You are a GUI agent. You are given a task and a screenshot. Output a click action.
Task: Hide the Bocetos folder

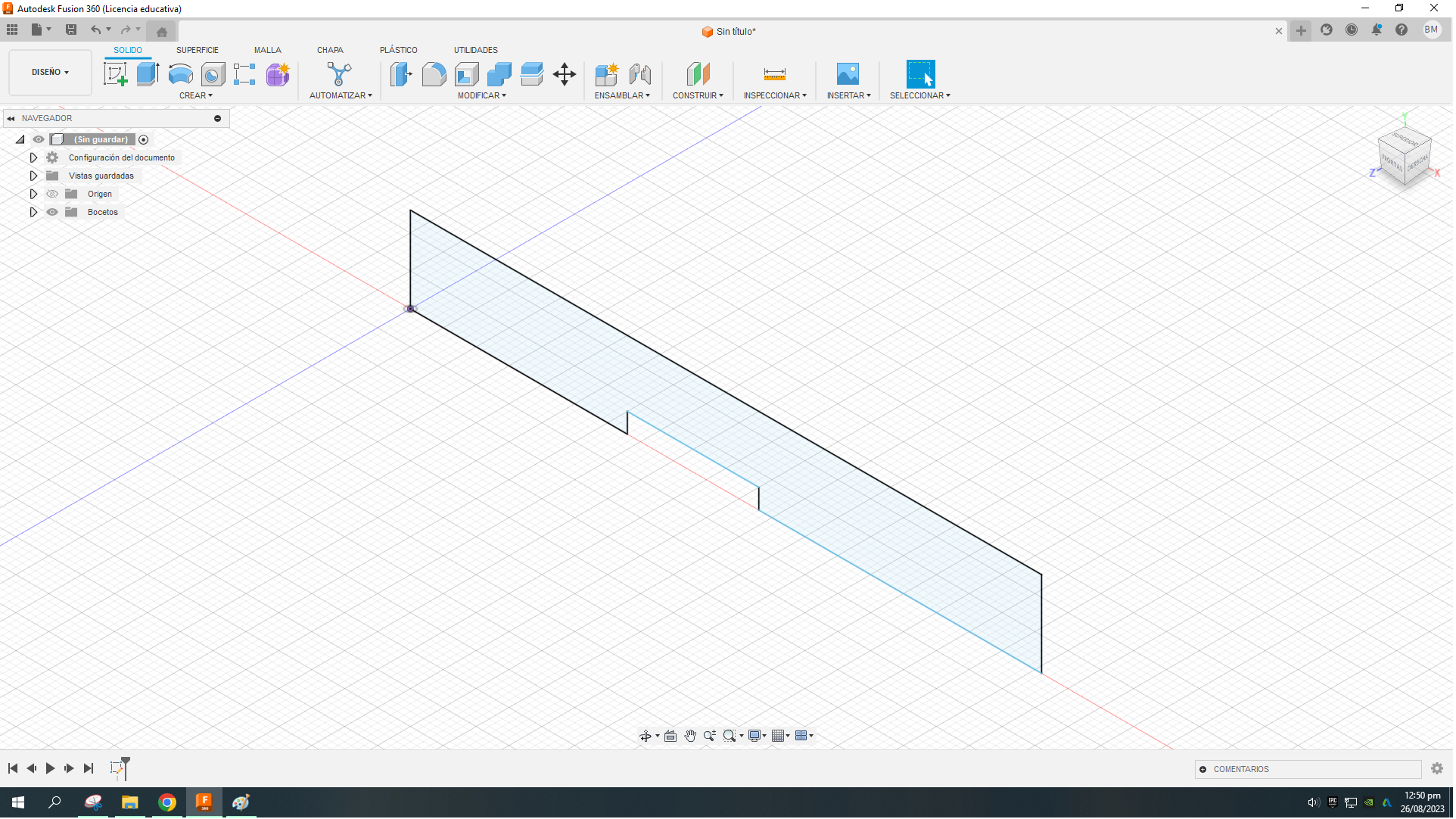[52, 212]
